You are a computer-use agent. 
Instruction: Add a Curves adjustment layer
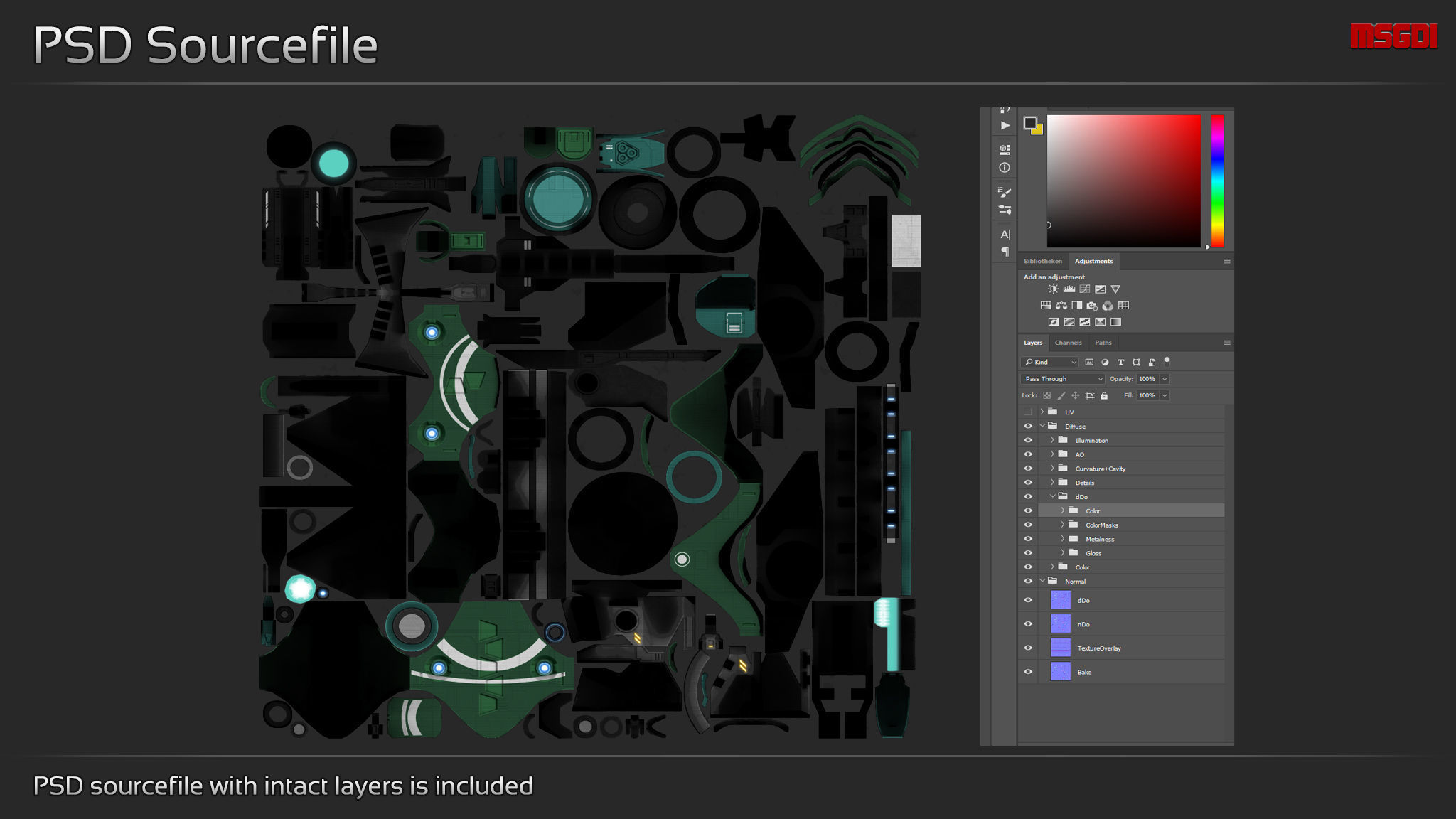pos(1084,289)
